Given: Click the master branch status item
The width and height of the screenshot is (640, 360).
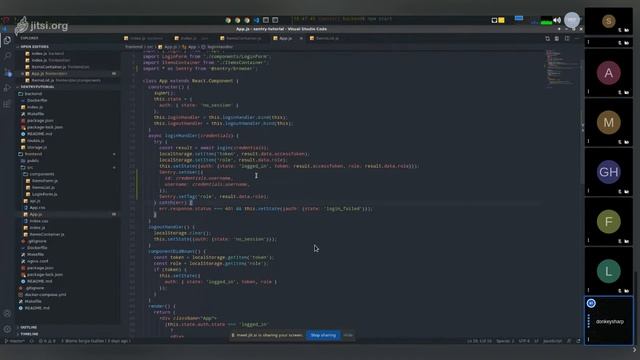Looking at the screenshot, I should pyautogui.click(x=14, y=341).
